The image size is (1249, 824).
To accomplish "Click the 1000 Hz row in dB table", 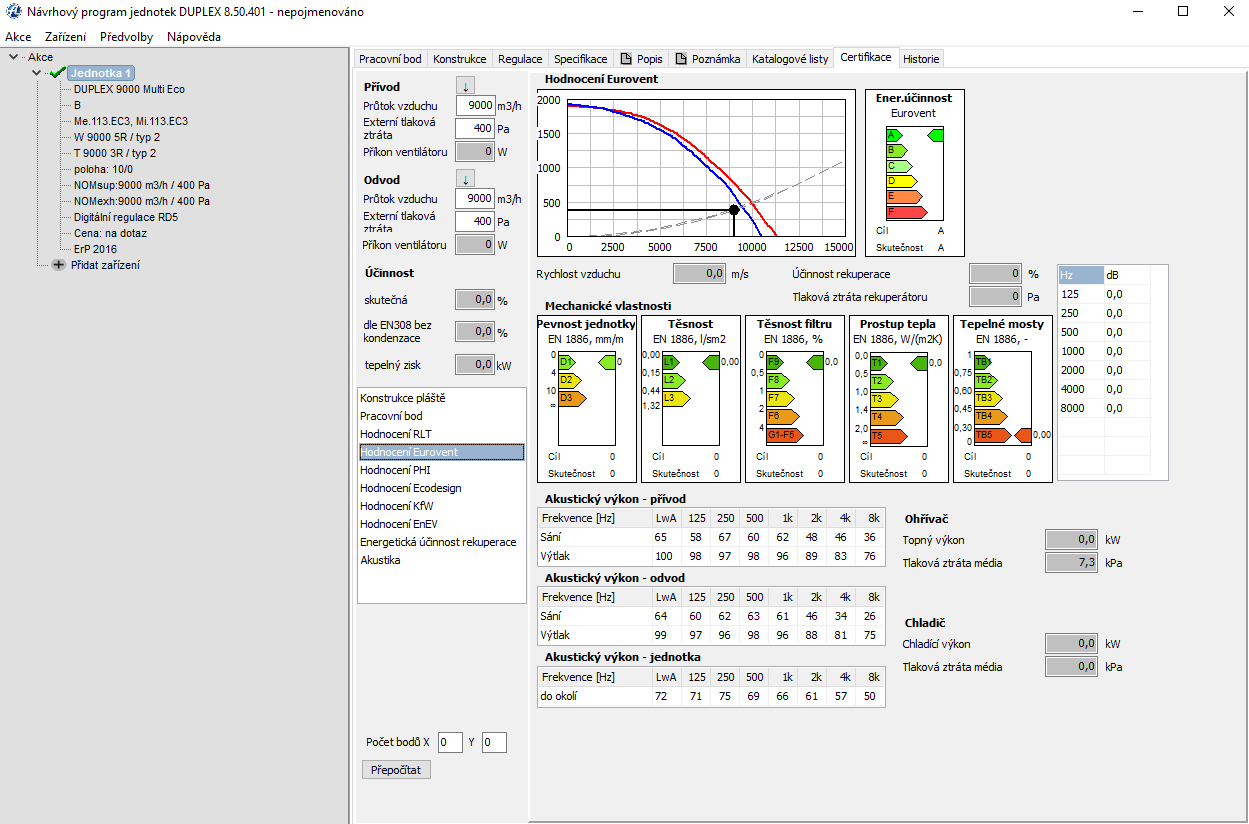I will [1104, 351].
